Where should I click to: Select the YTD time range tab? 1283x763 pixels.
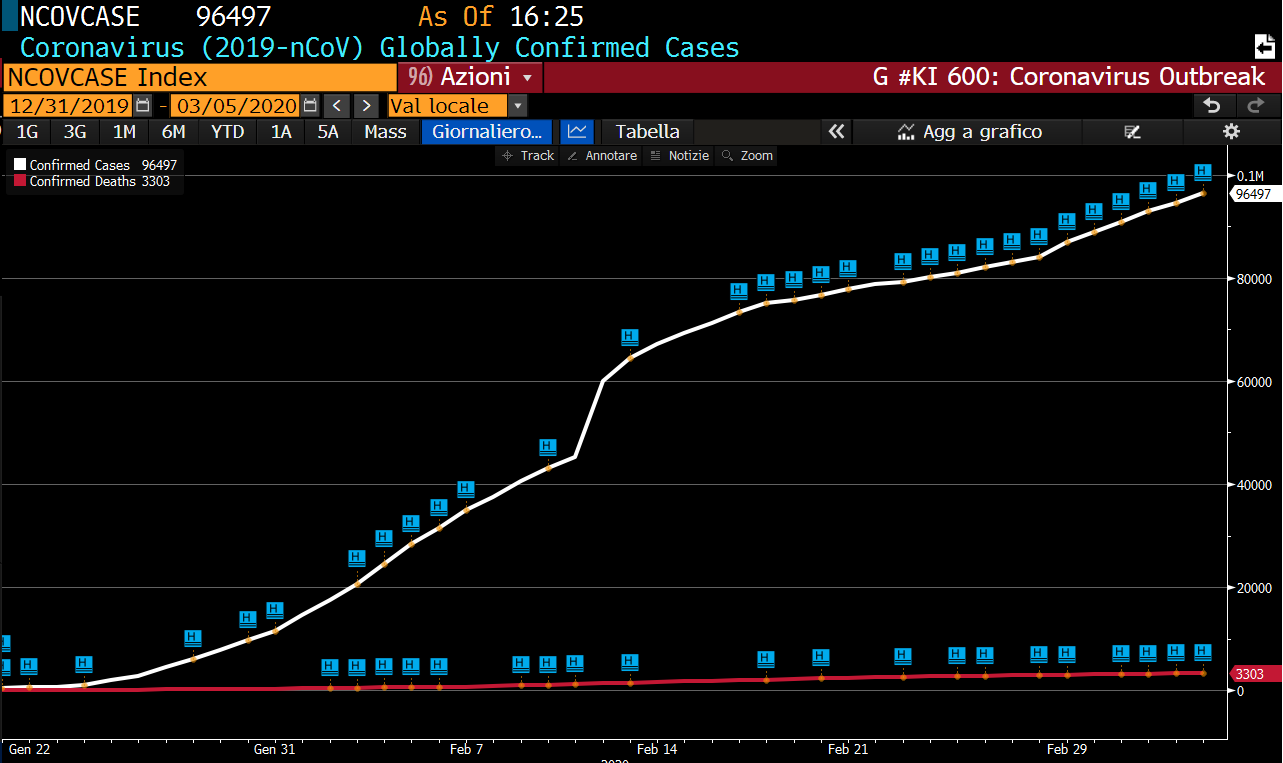[x=227, y=131]
